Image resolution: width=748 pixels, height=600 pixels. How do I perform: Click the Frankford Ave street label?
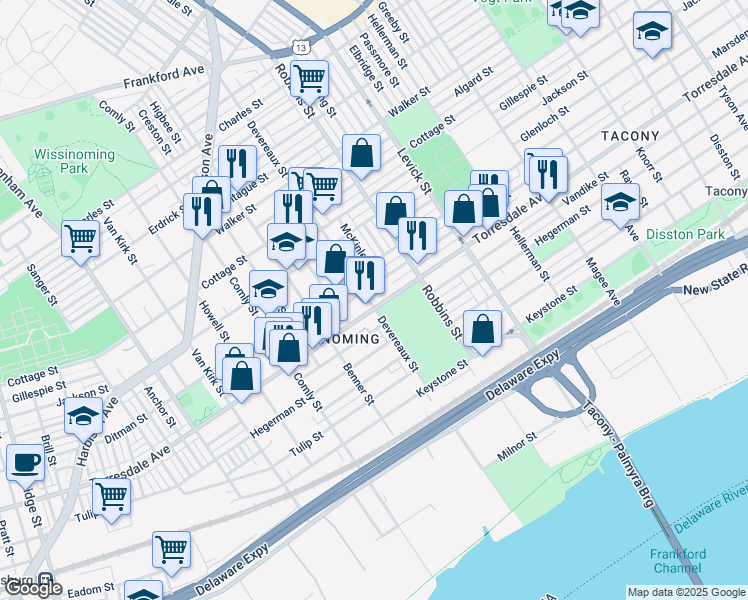164,76
